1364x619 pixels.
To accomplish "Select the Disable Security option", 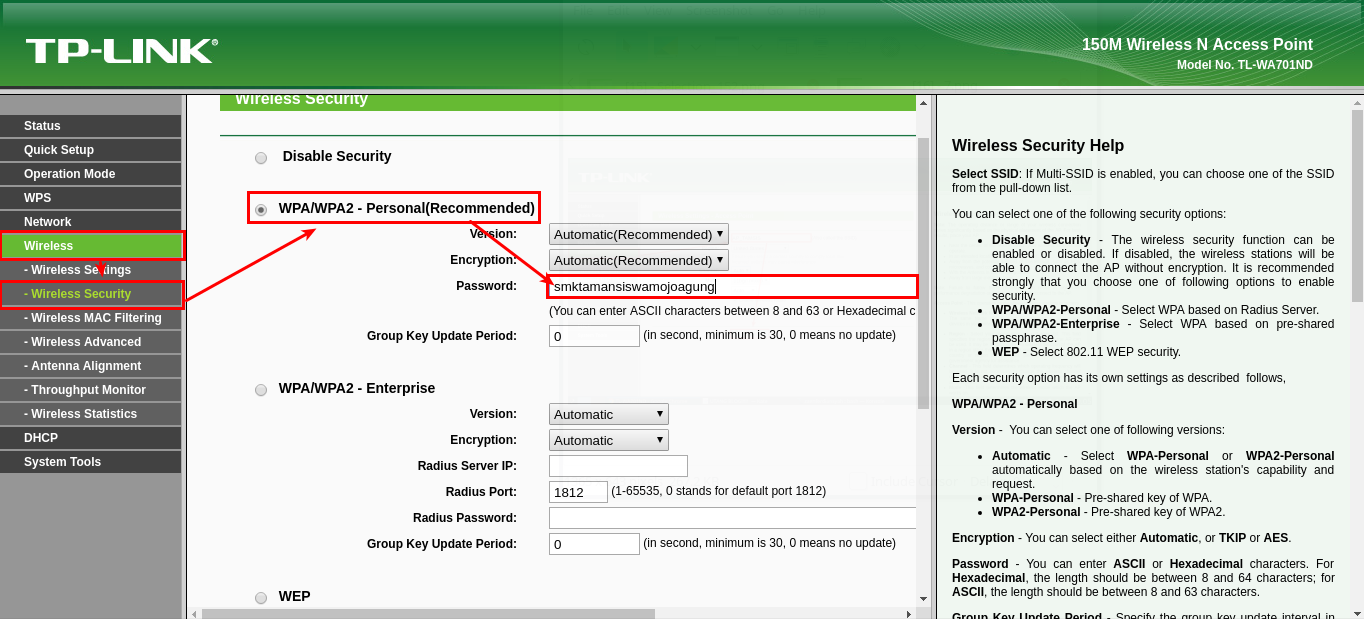I will pyautogui.click(x=261, y=157).
